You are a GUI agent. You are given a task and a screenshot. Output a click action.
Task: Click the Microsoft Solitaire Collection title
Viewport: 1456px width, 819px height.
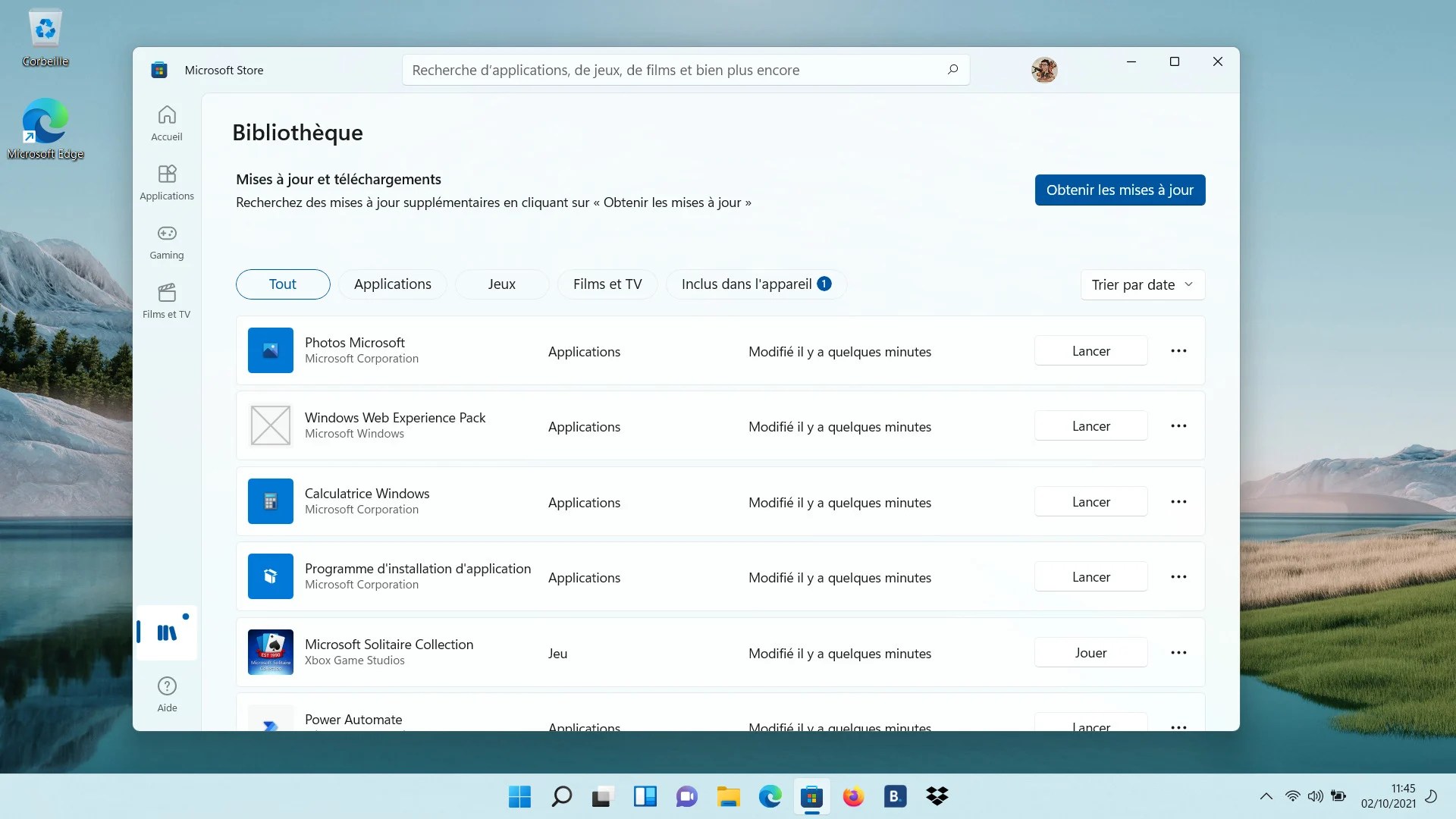click(x=389, y=644)
